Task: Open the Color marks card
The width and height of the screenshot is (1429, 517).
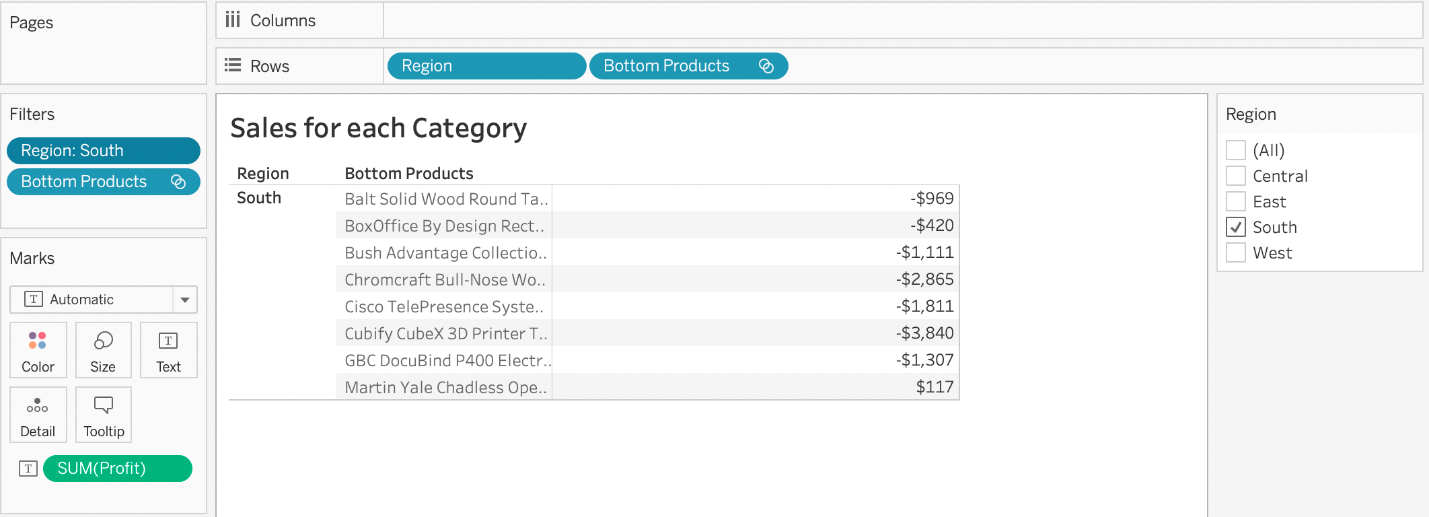Action: 38,350
